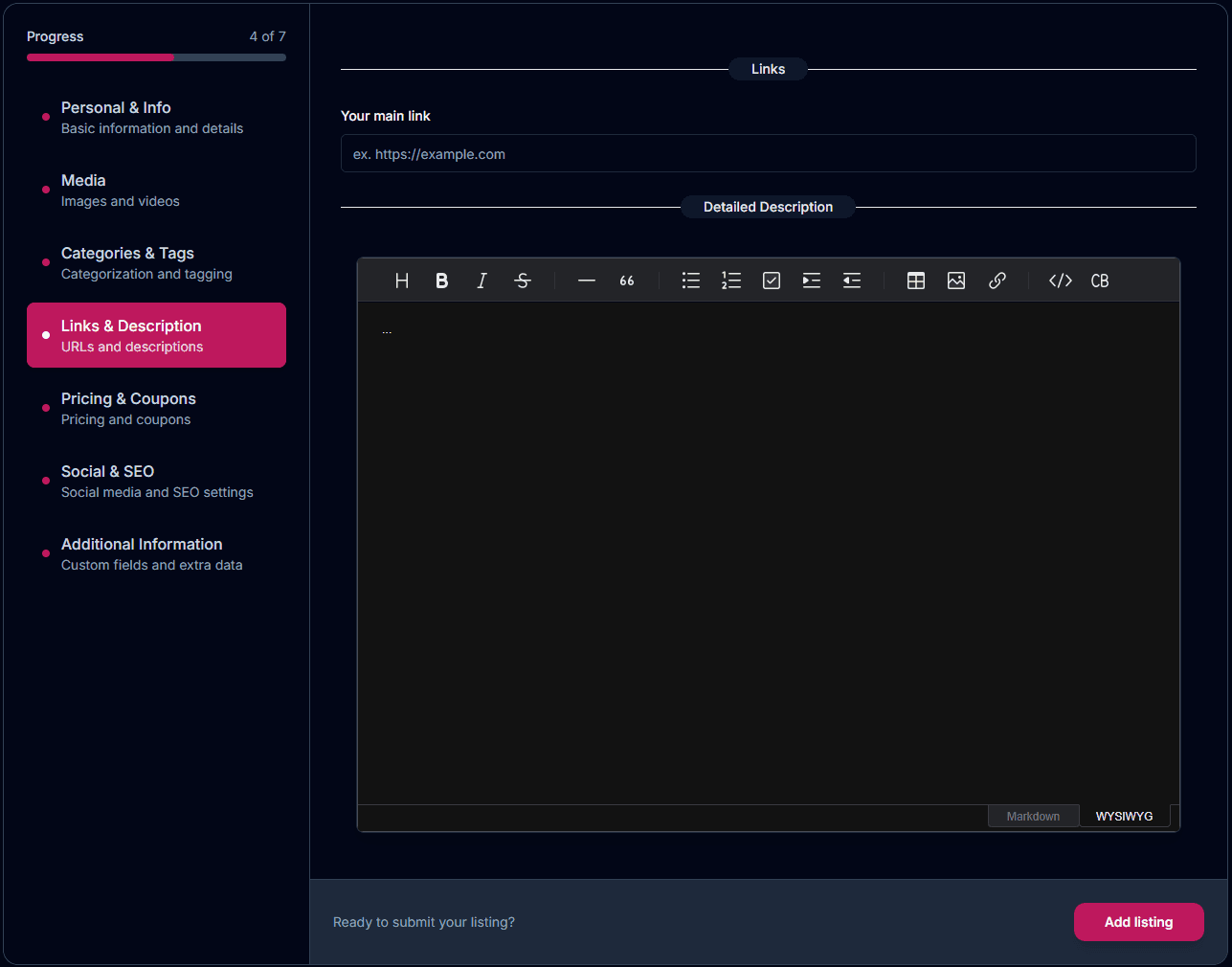Apply italic formatting in the editor
This screenshot has height=967, width=1232.
point(482,281)
